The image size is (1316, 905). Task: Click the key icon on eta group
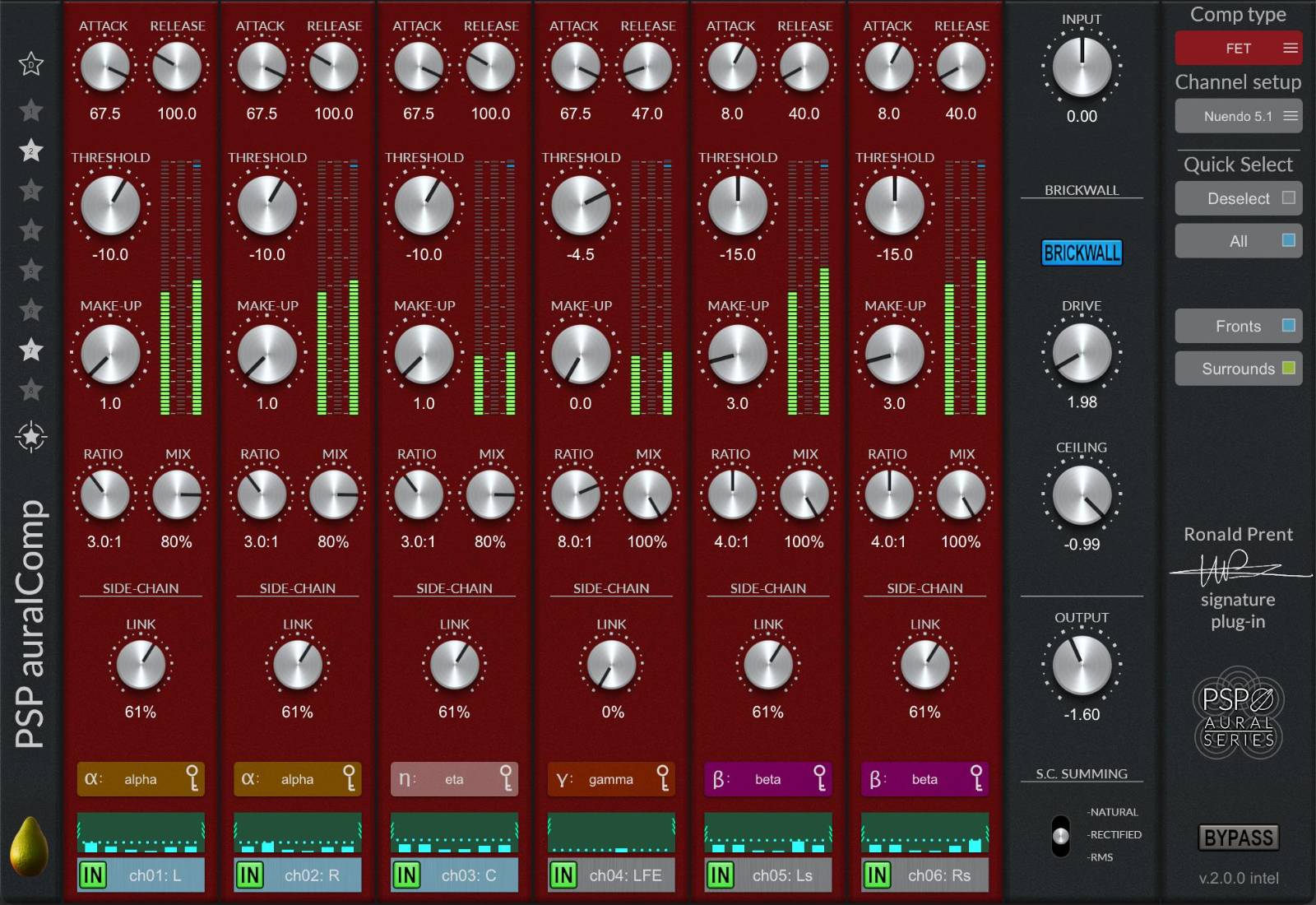506,778
